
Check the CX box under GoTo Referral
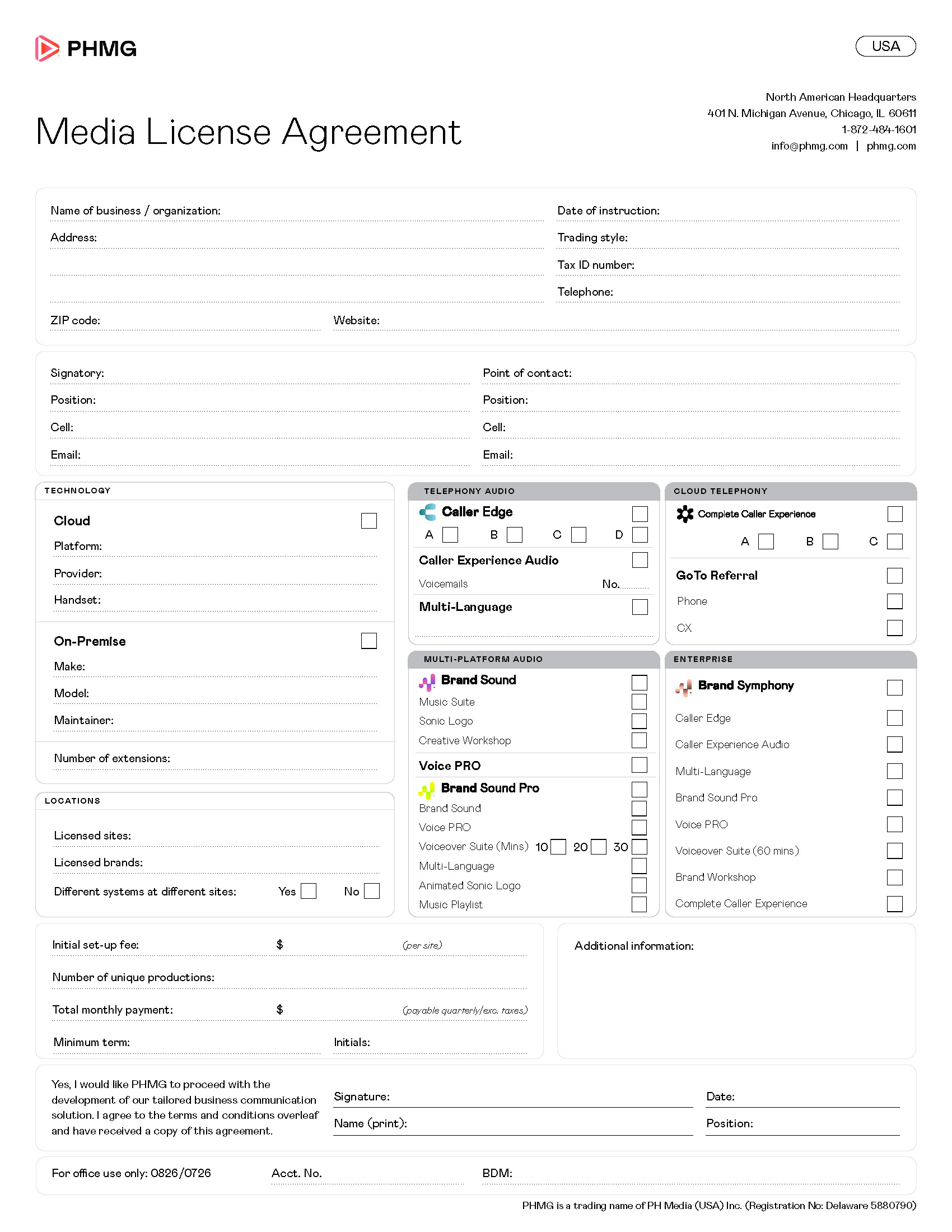tap(894, 628)
